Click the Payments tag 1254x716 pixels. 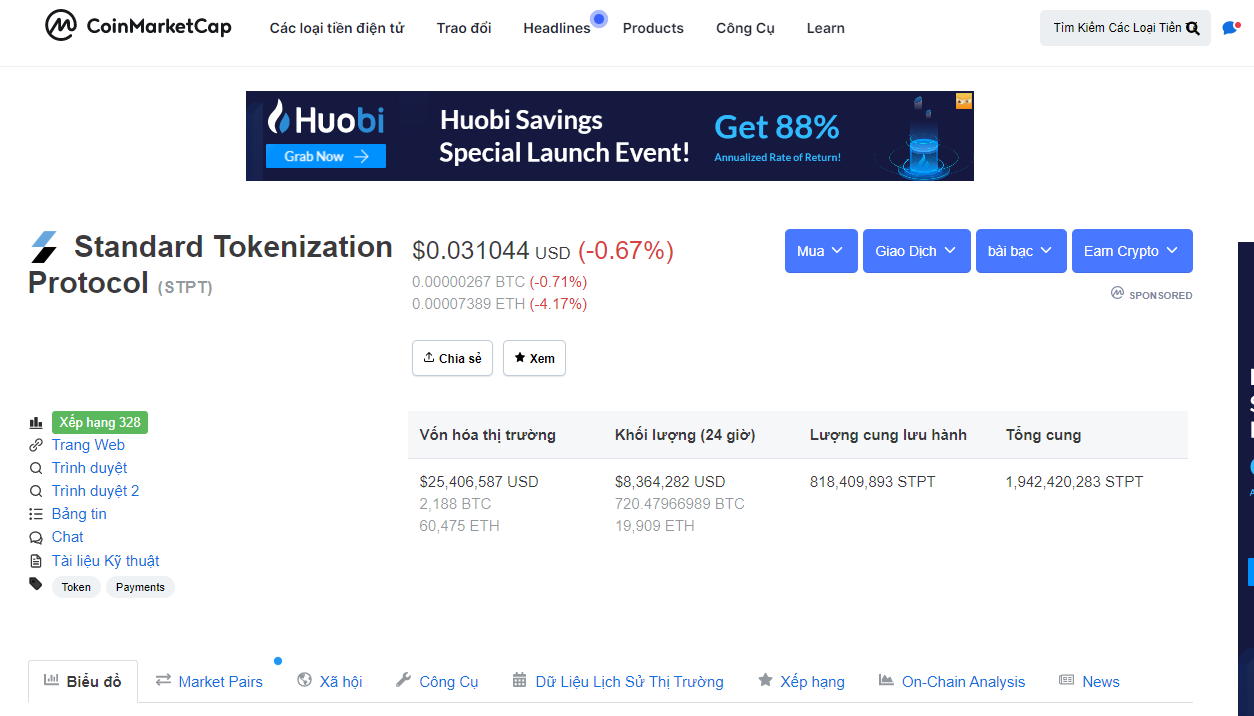coord(140,587)
